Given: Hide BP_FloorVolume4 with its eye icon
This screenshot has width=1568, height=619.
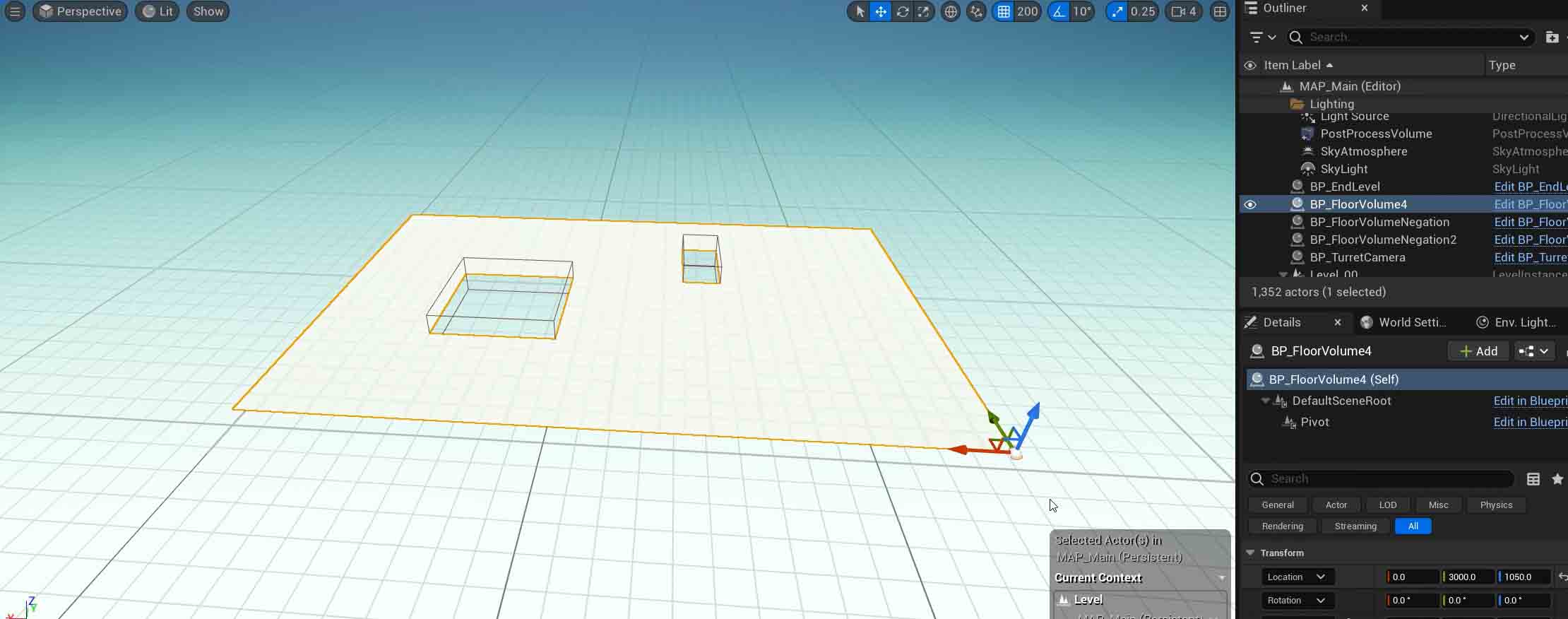Looking at the screenshot, I should [x=1250, y=204].
